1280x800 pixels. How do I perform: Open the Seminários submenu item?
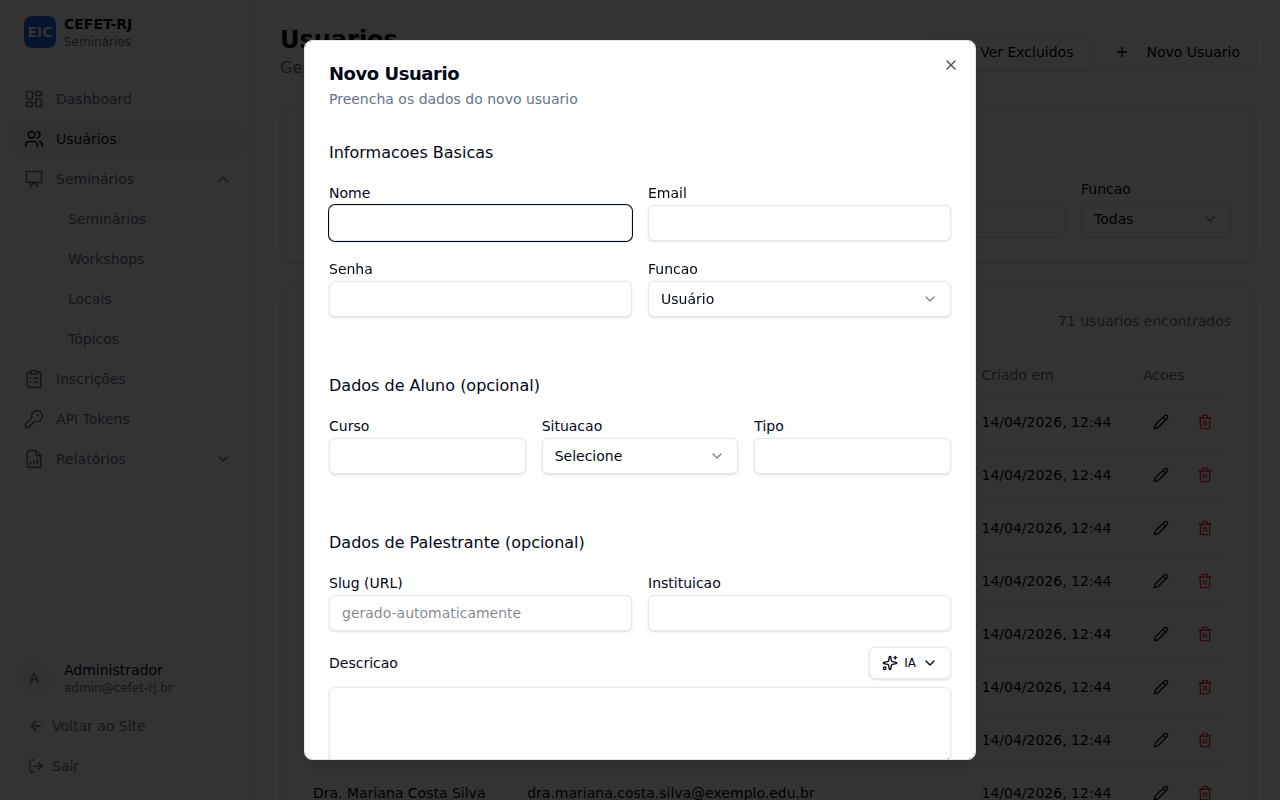(107, 219)
